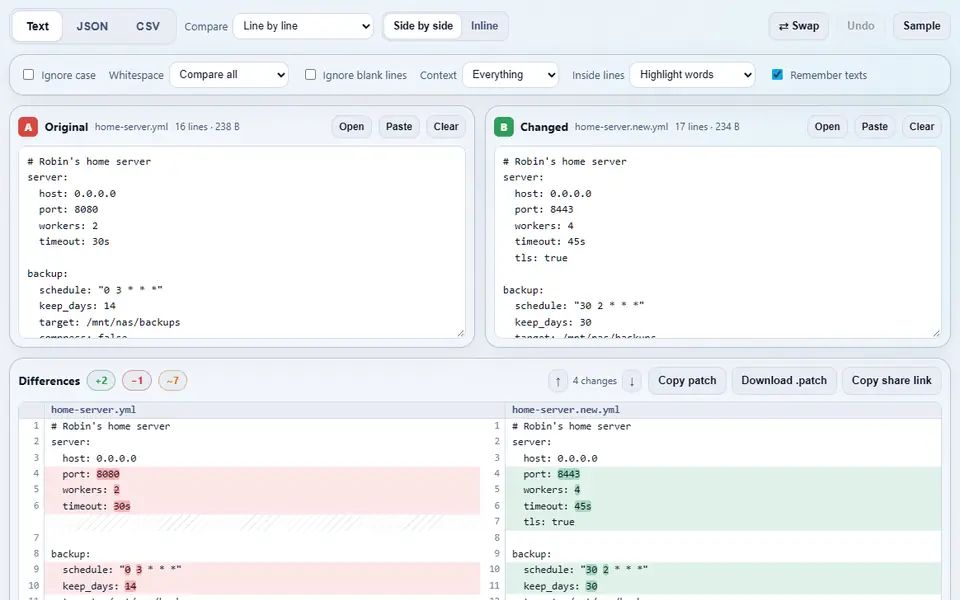Click the red A badge for Original
Screen dimensions: 960x600
28,127
